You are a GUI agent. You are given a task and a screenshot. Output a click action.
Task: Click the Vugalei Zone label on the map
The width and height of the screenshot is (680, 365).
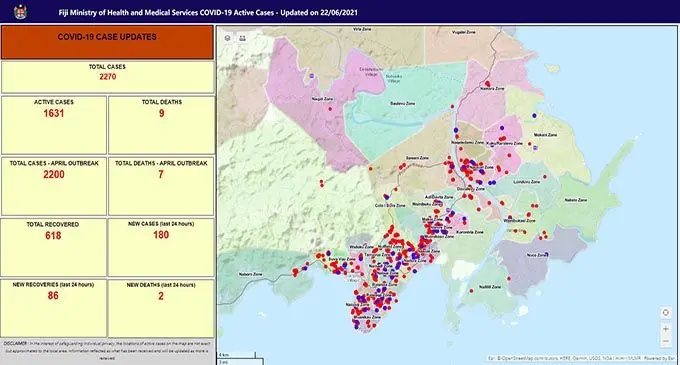point(464,32)
